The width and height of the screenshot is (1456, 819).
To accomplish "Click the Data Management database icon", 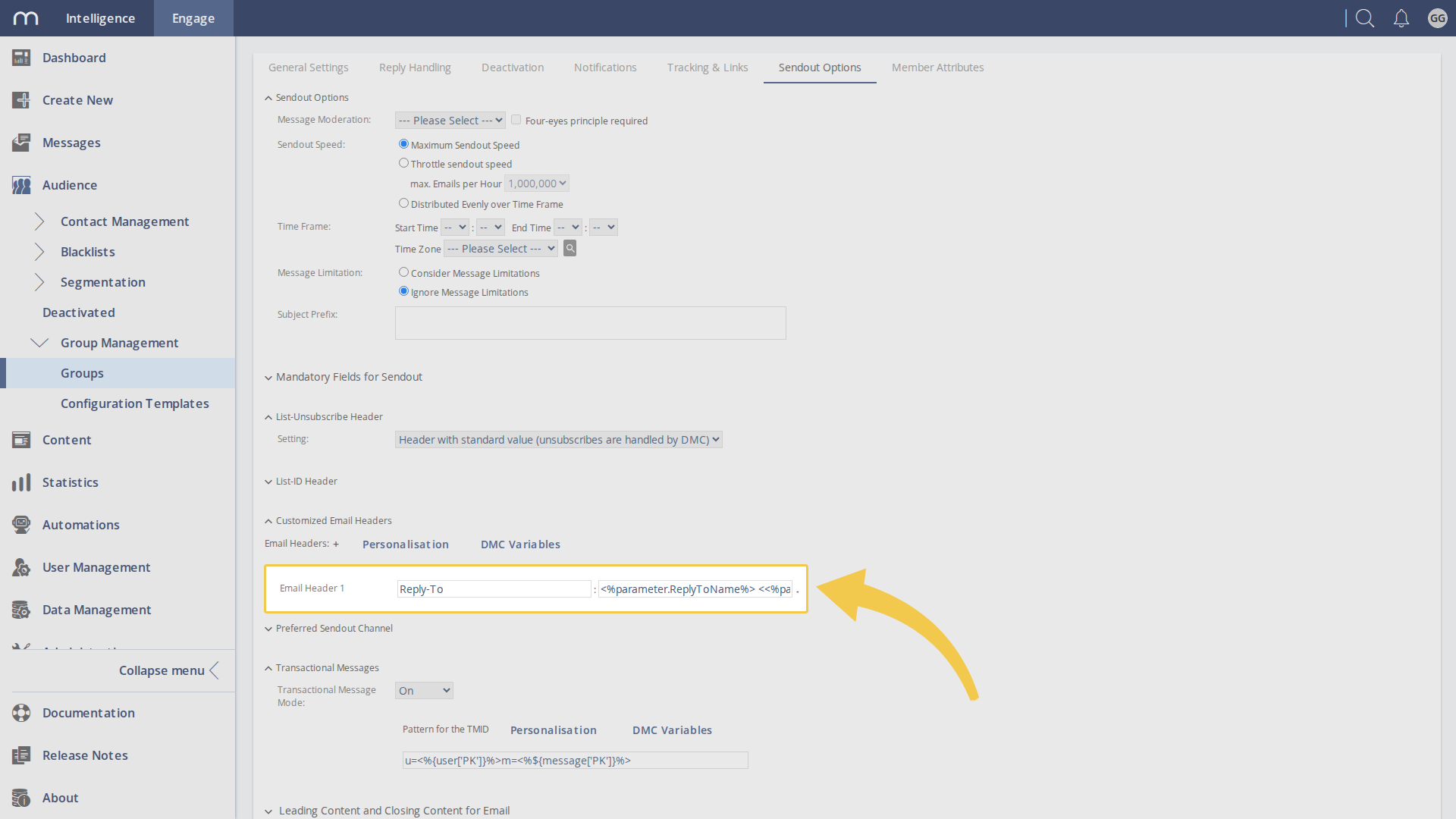I will point(21,610).
